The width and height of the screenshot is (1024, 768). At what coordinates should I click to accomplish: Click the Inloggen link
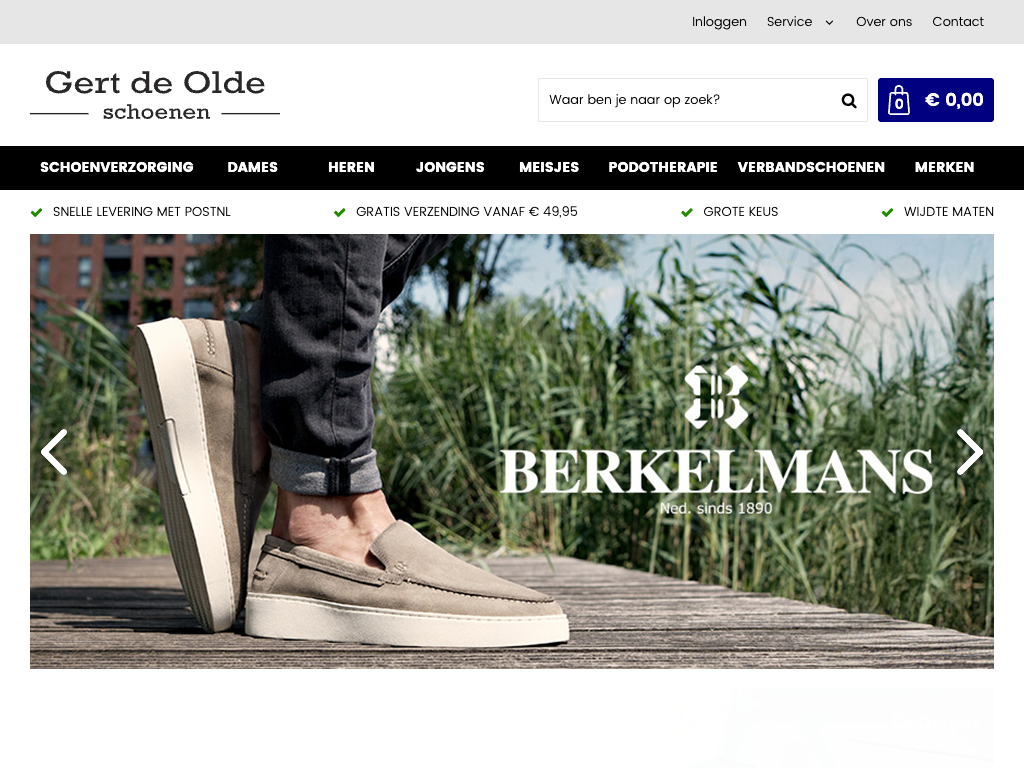719,22
